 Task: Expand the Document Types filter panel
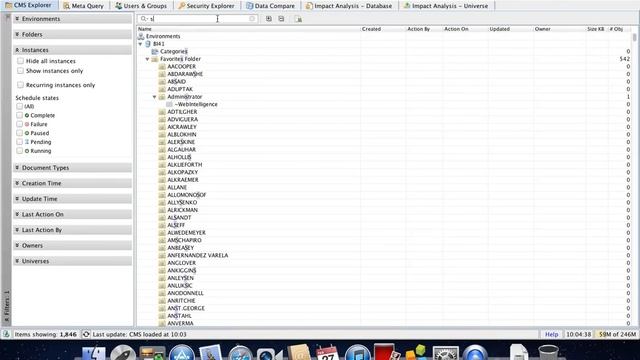coord(73,168)
